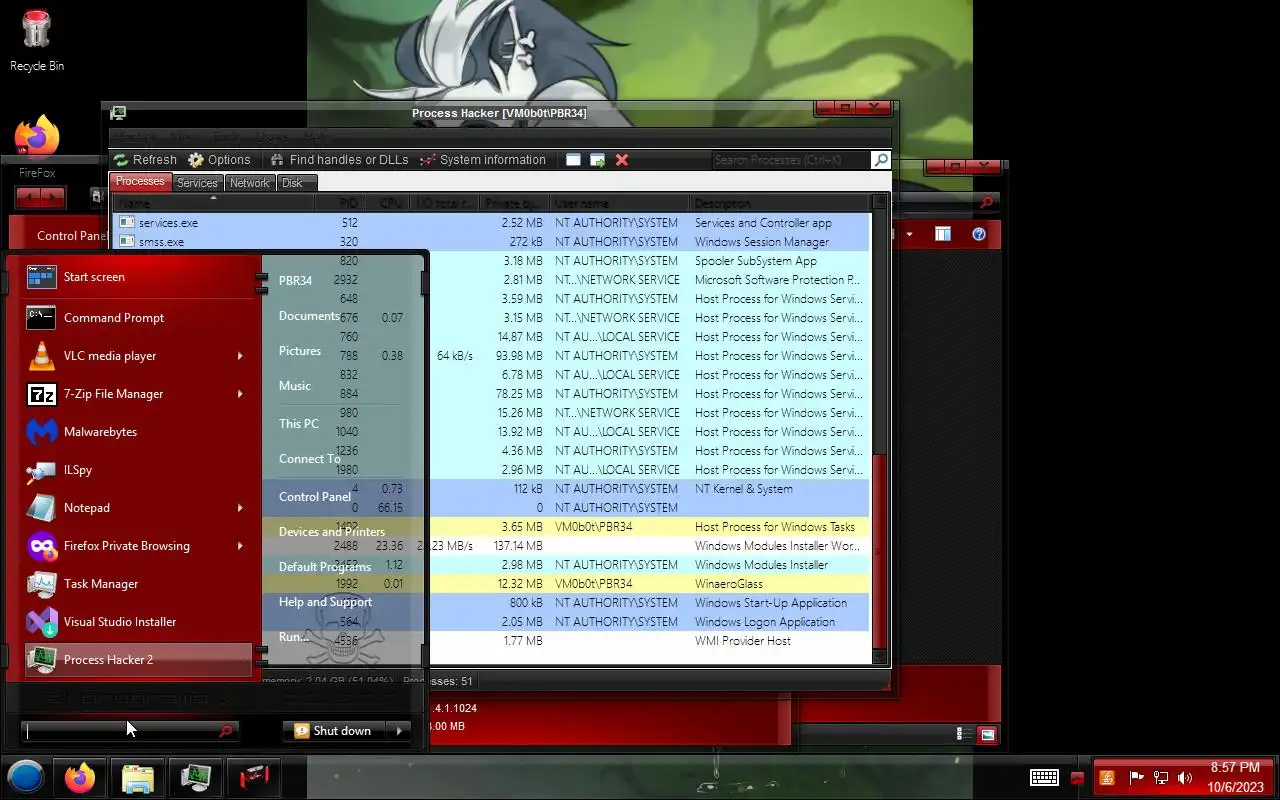This screenshot has height=800, width=1280.
Task: Open File Explorer from the taskbar
Action: click(x=137, y=777)
